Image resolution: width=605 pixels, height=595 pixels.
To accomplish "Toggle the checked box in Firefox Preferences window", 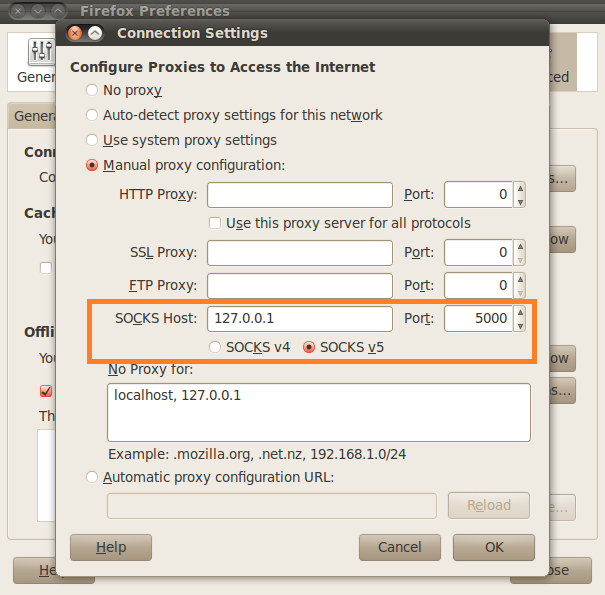I will (46, 391).
